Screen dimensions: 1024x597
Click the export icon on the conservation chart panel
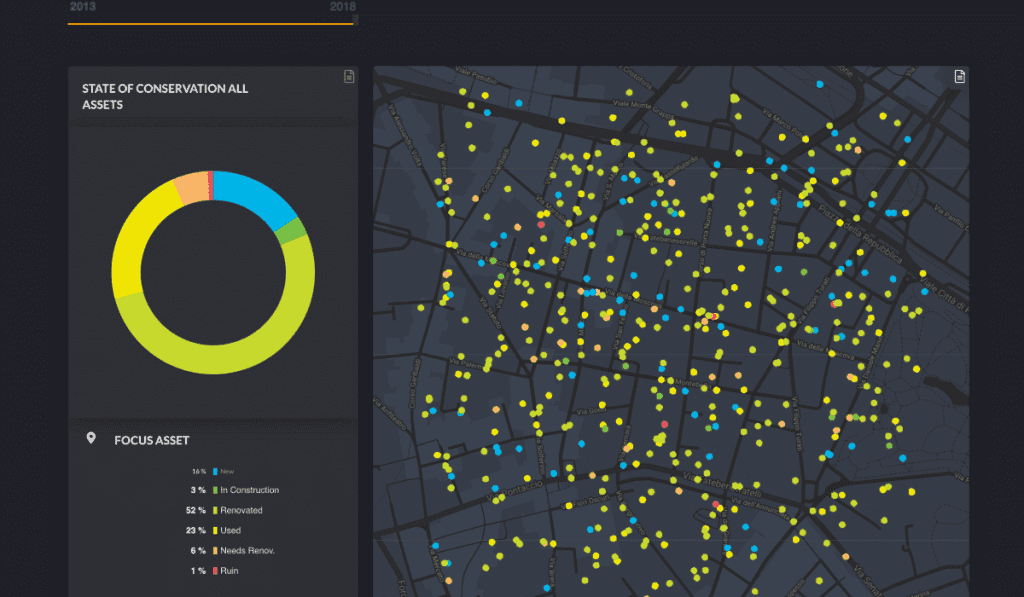[x=348, y=75]
